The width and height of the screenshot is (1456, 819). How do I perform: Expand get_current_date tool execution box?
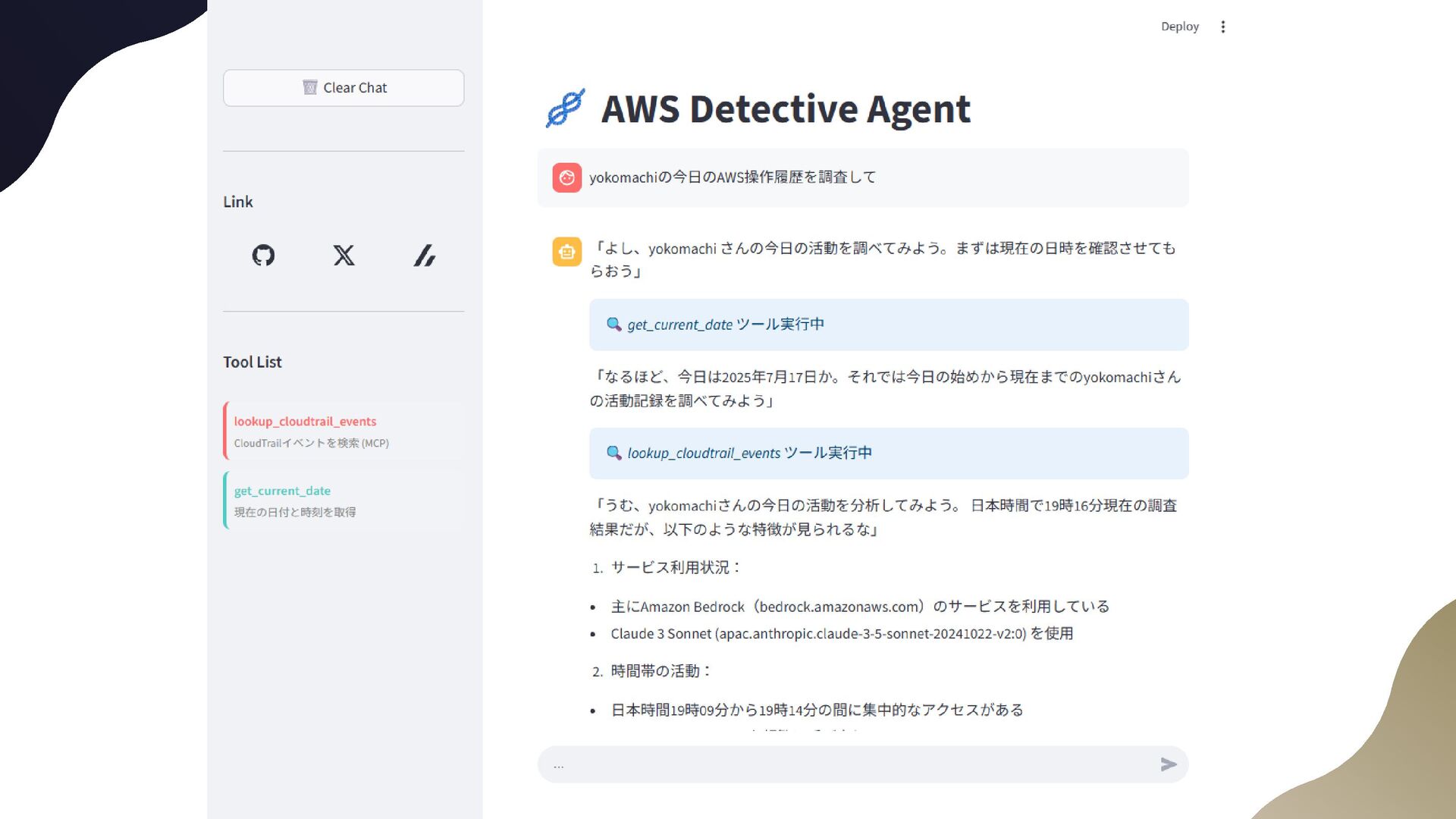[x=888, y=325]
